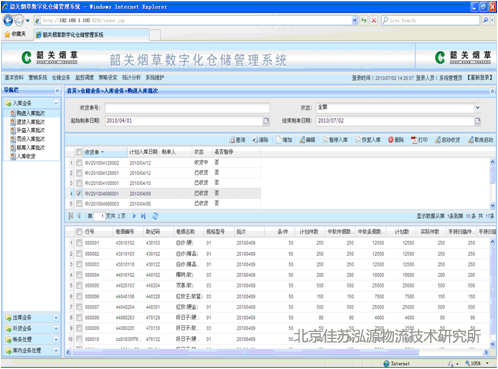498x369 pixels.
Task: Open the end date calendar picker icon
Action: point(478,121)
